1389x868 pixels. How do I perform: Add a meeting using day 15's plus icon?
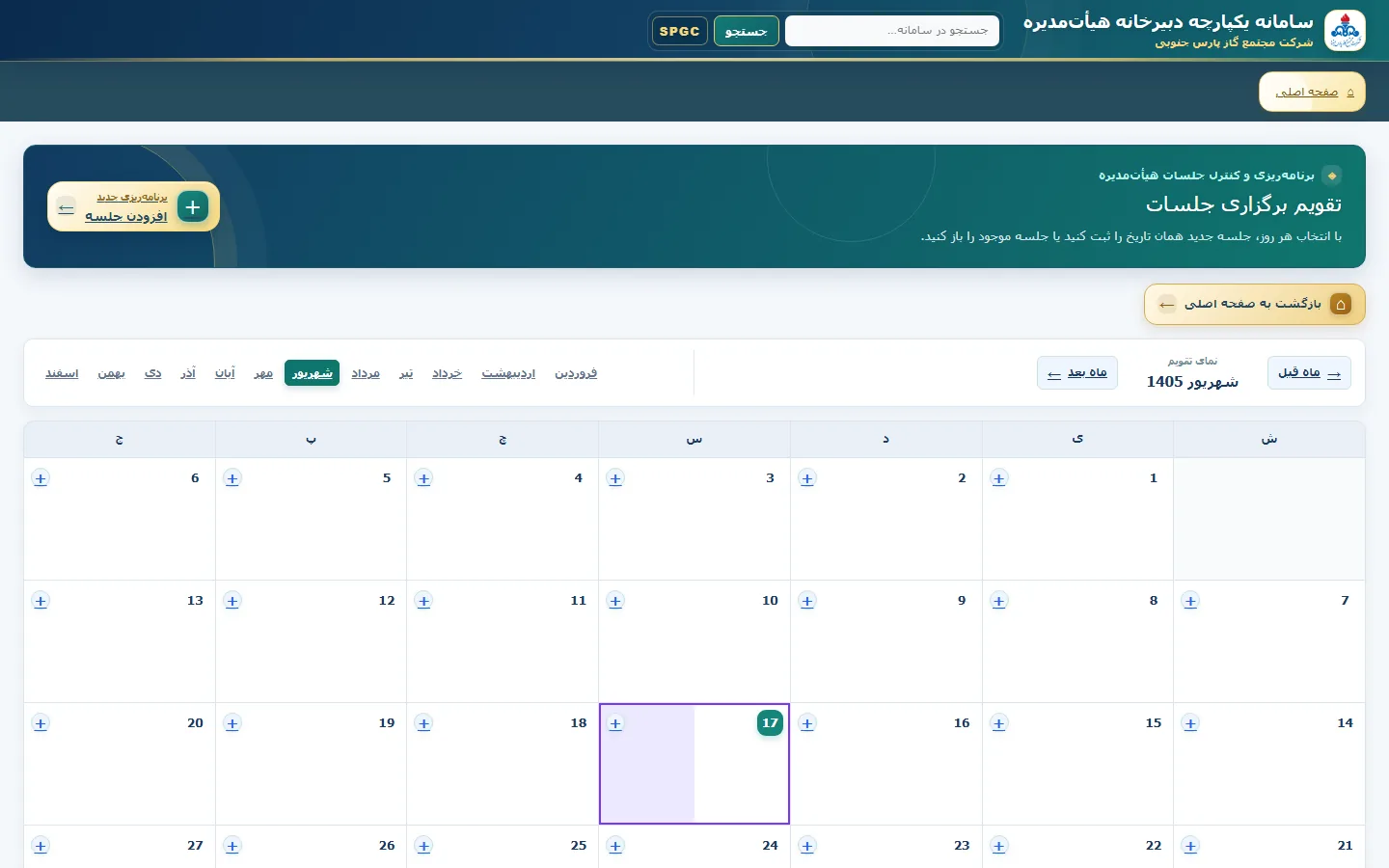click(x=999, y=723)
